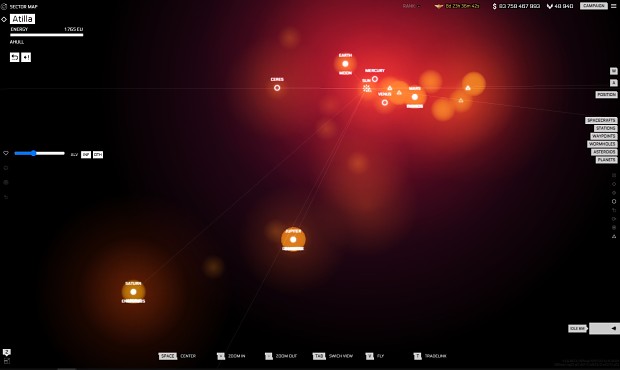This screenshot has width=620, height=370.
Task: Click the message notification icon bottom-left
Action: point(7,352)
